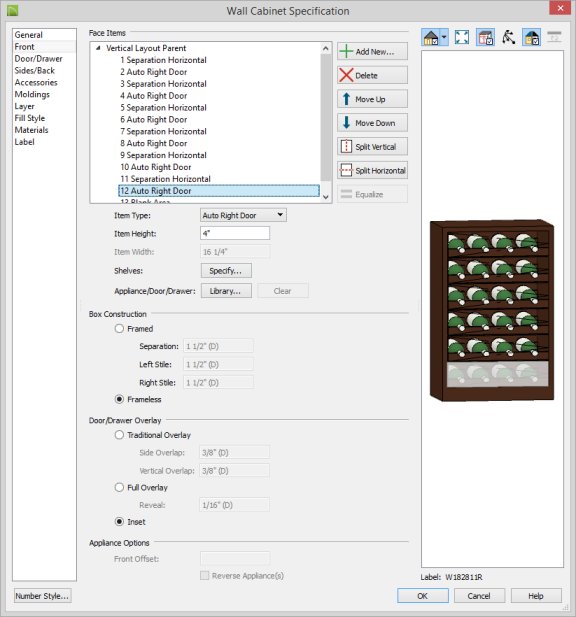Select '7 Separation Horizontal' item

(x=163, y=131)
